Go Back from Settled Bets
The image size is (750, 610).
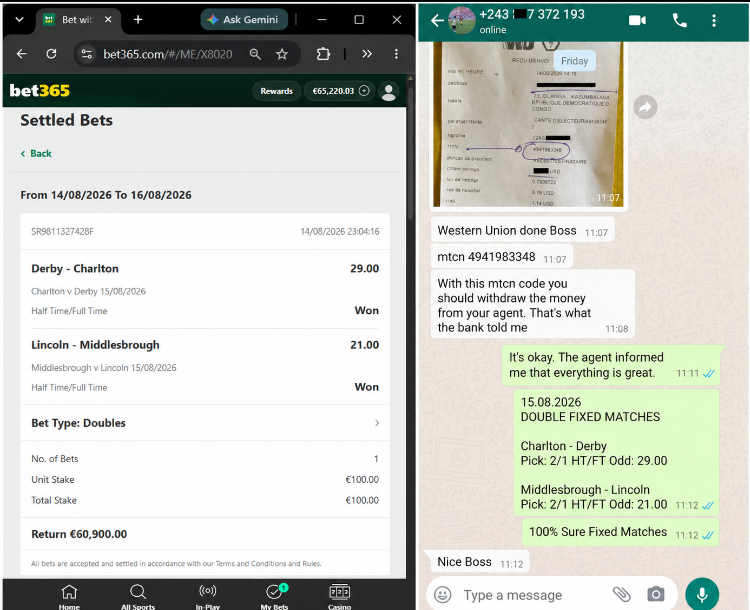pyautogui.click(x=36, y=154)
